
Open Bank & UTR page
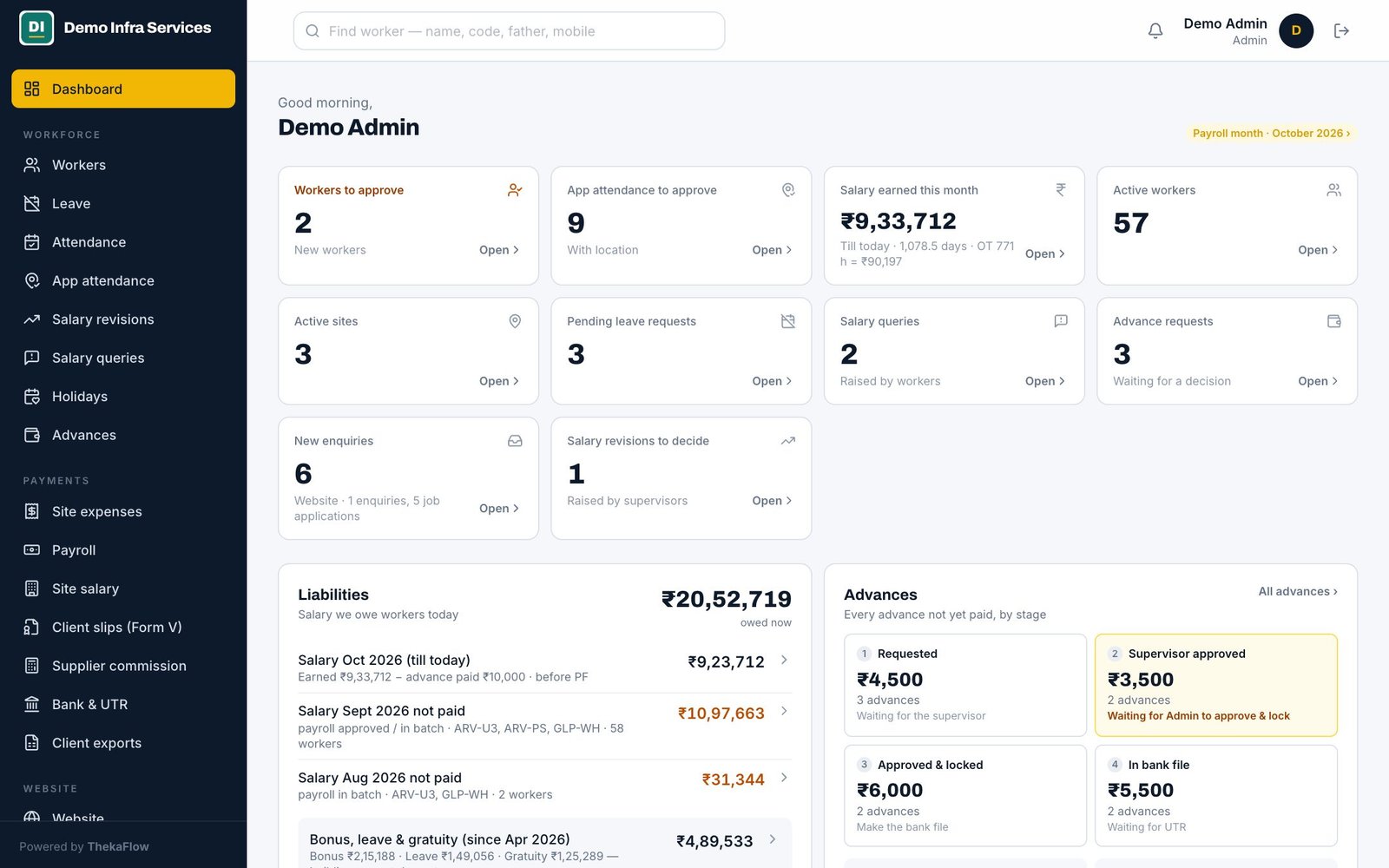tap(123, 704)
